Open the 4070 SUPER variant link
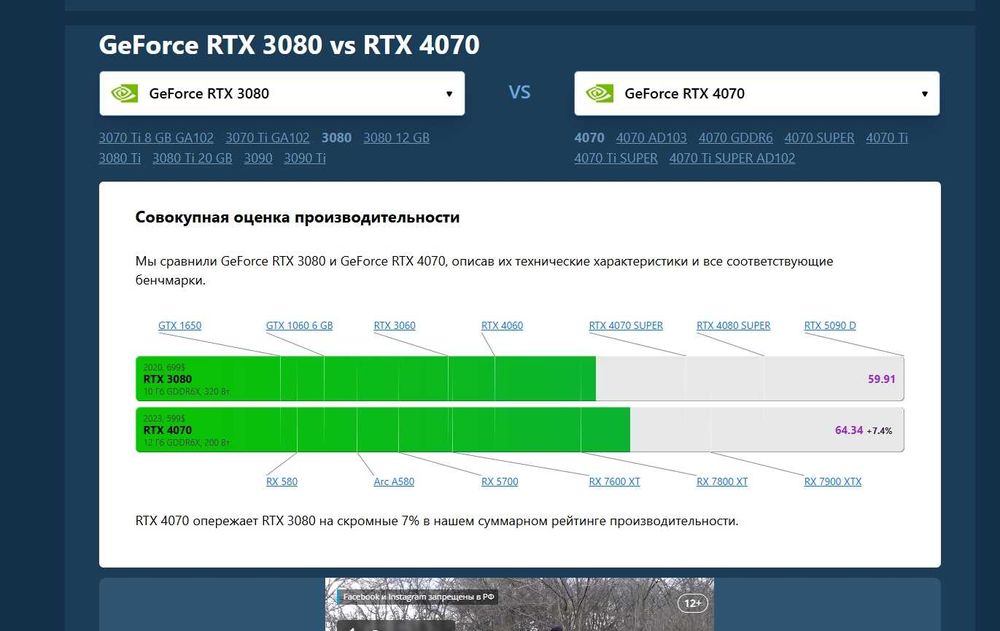 [820, 138]
